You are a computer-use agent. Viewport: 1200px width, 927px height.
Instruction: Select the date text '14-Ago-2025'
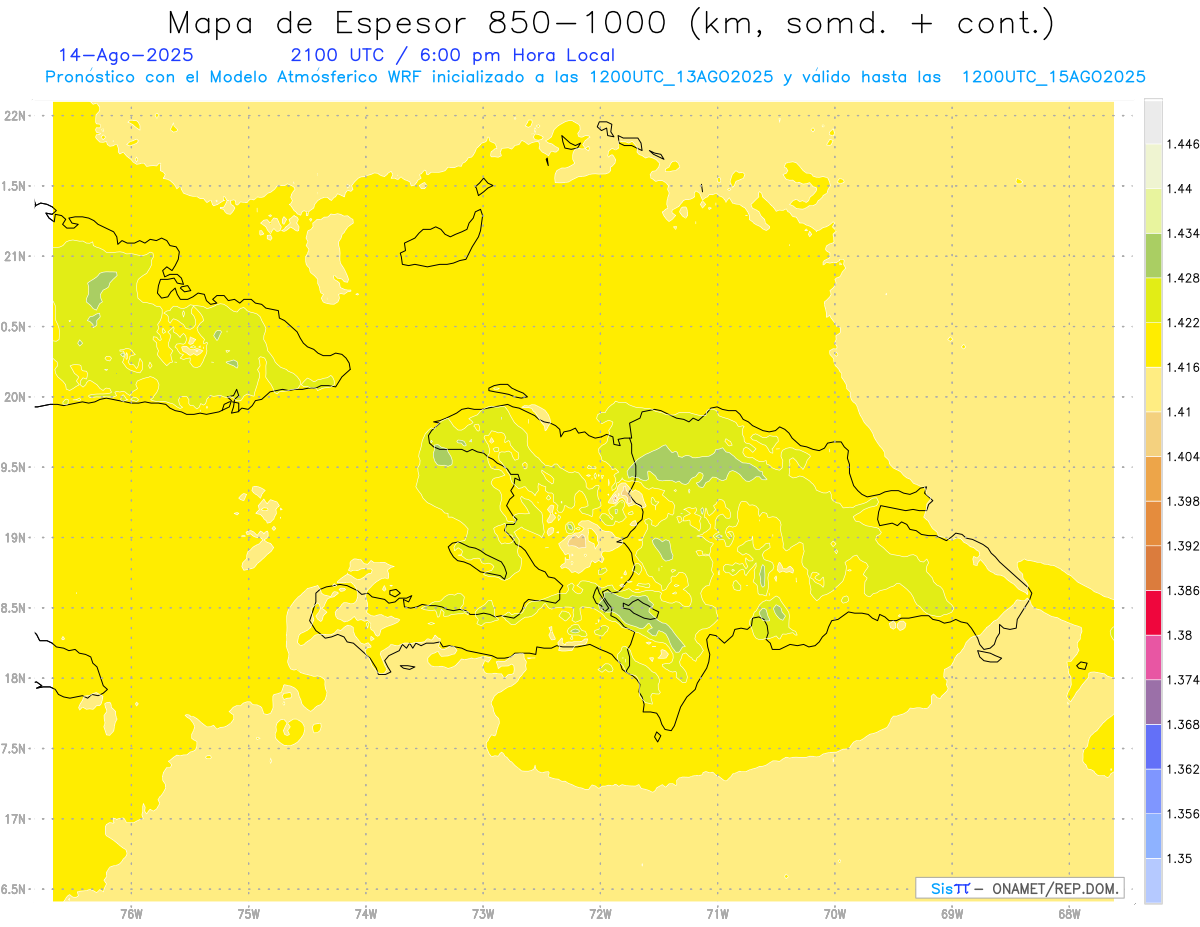[126, 55]
